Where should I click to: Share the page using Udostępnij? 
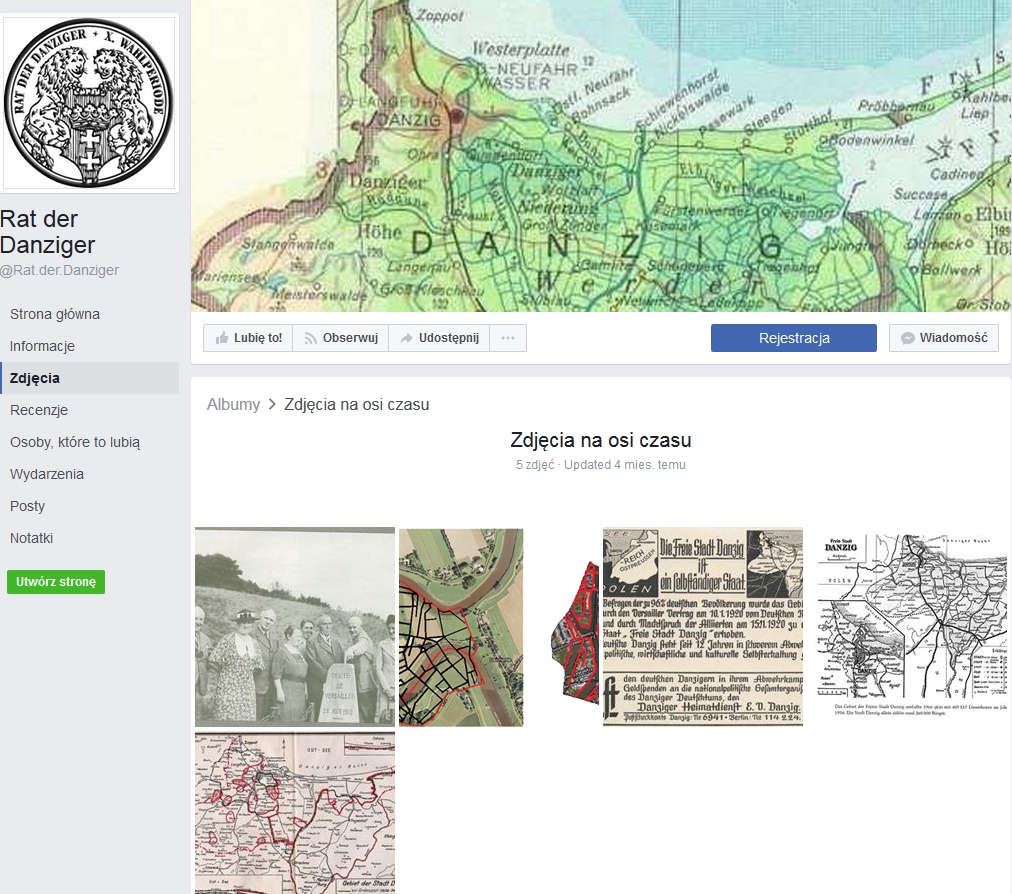[x=438, y=338]
